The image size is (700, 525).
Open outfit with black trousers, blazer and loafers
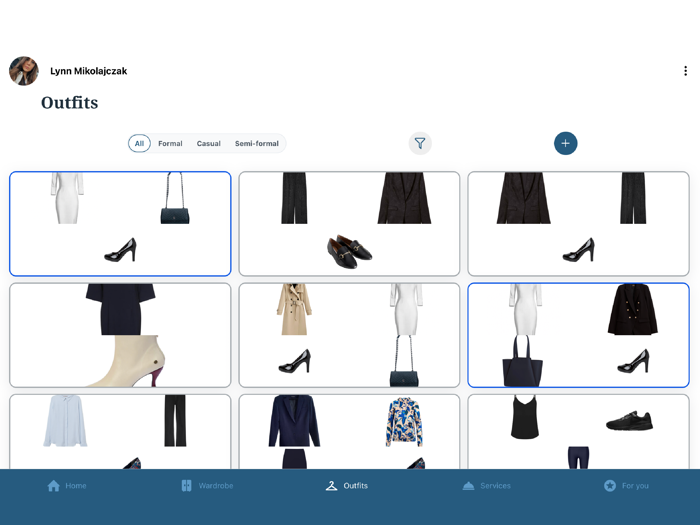coord(349,224)
